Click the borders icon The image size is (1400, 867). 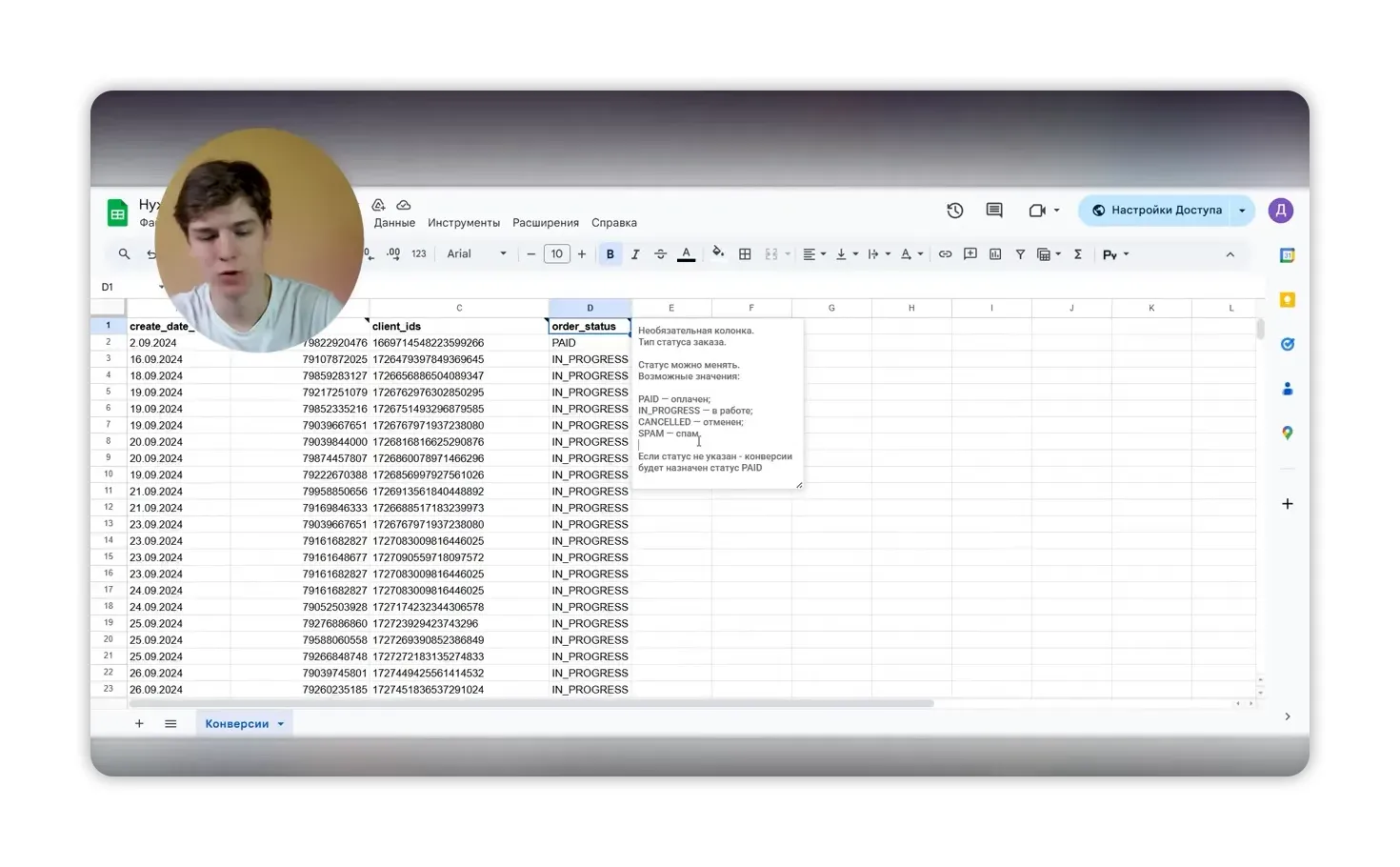coord(745,254)
